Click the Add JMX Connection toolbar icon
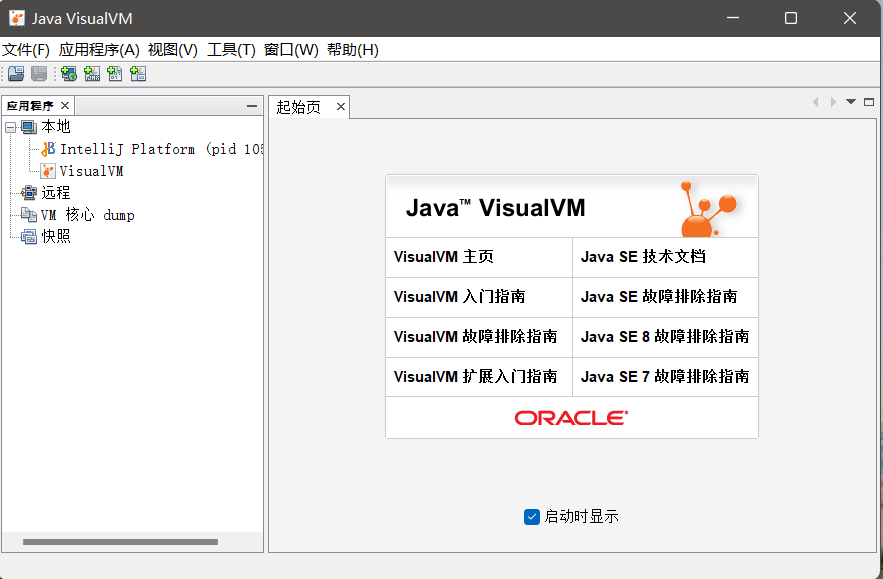This screenshot has height=579, width=883. (x=92, y=74)
